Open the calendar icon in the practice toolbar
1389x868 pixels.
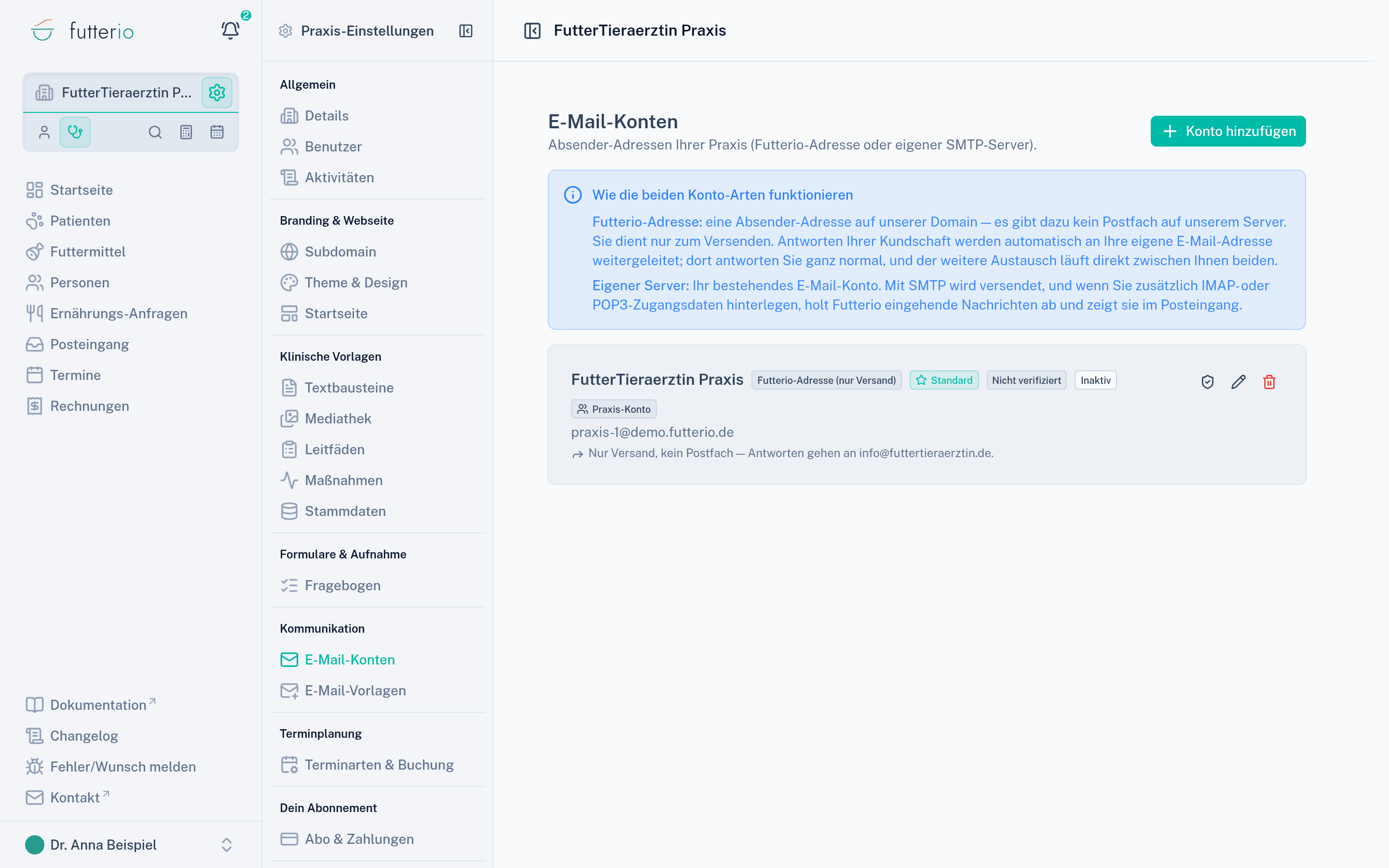tap(217, 132)
